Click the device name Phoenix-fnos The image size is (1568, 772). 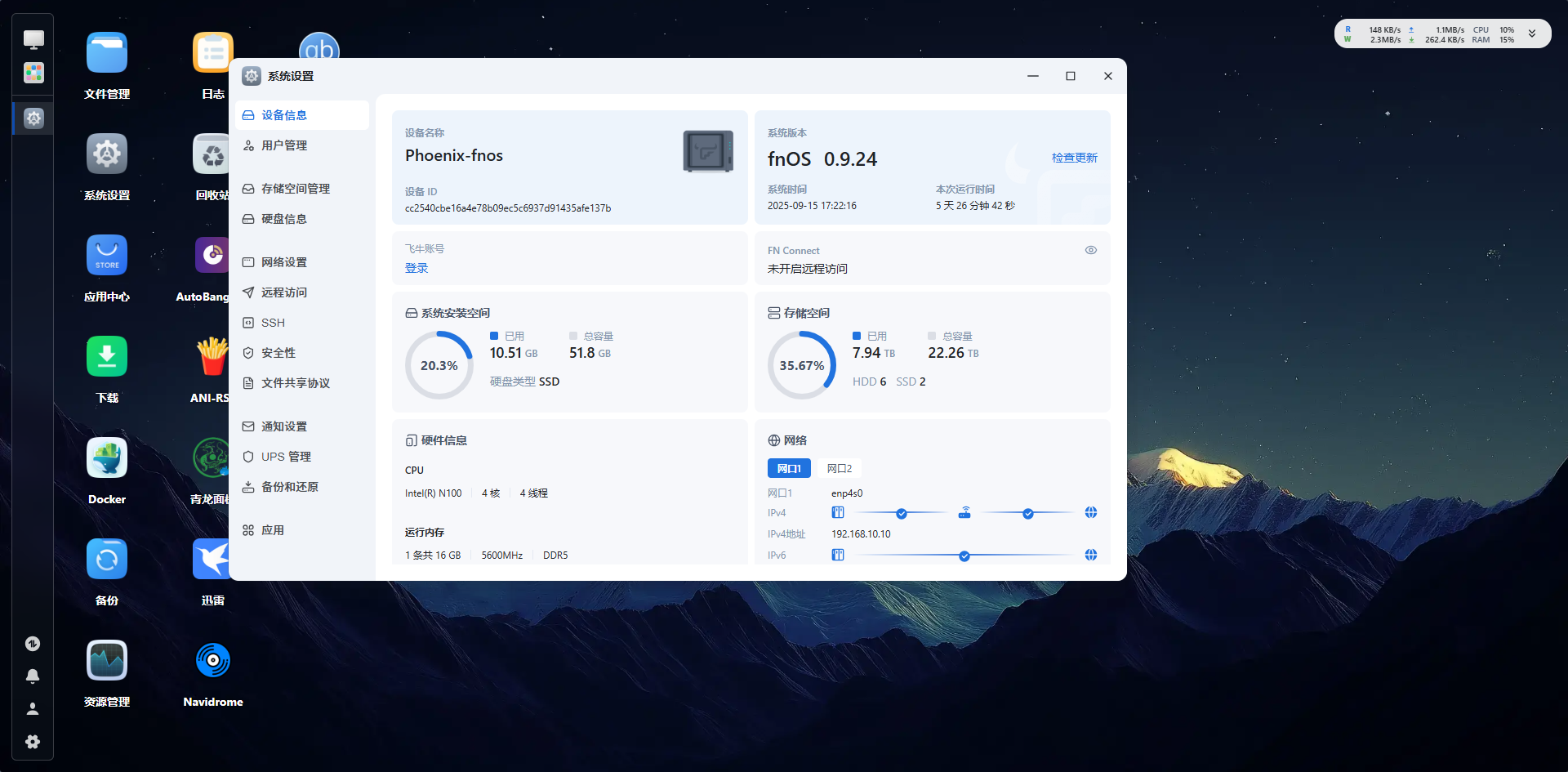coord(454,155)
